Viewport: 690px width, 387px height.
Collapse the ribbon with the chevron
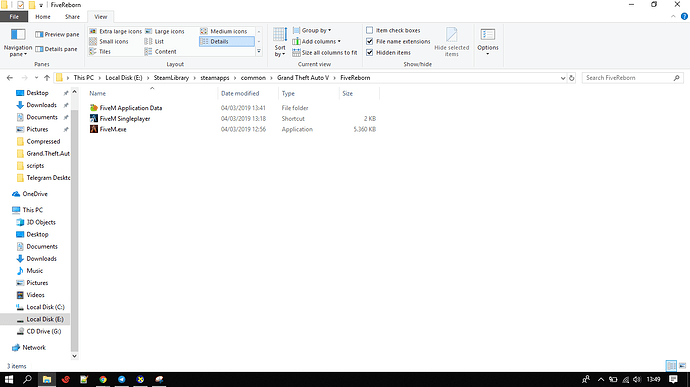[x=673, y=16]
